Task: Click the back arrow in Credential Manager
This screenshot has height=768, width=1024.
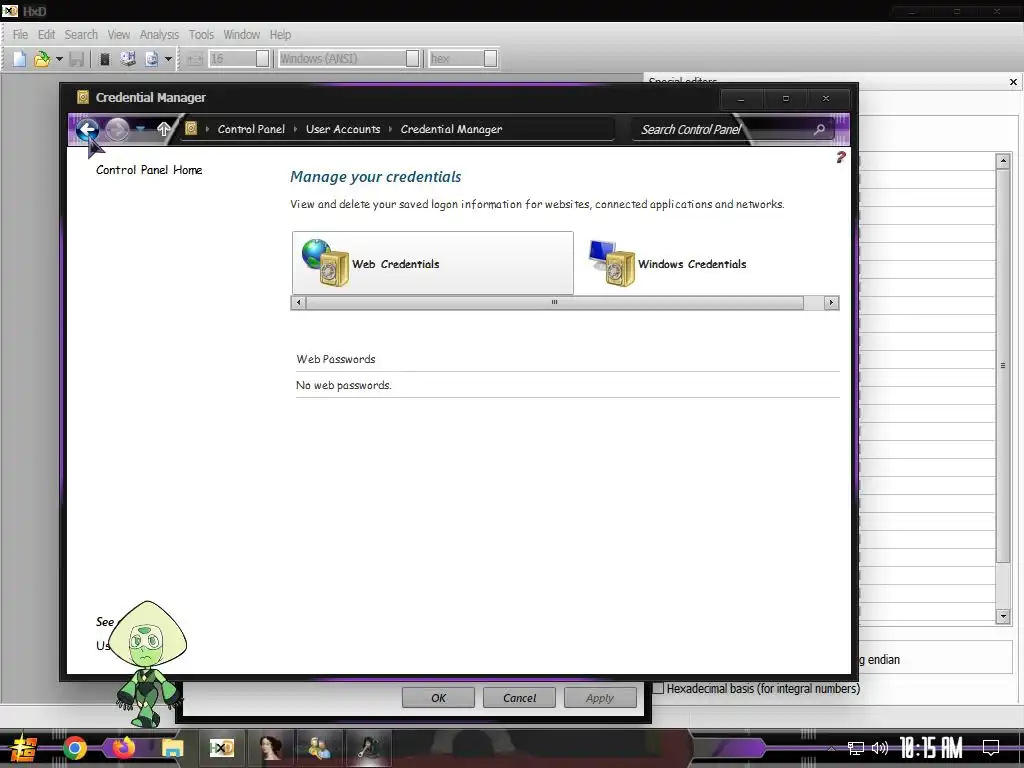Action: coord(87,129)
